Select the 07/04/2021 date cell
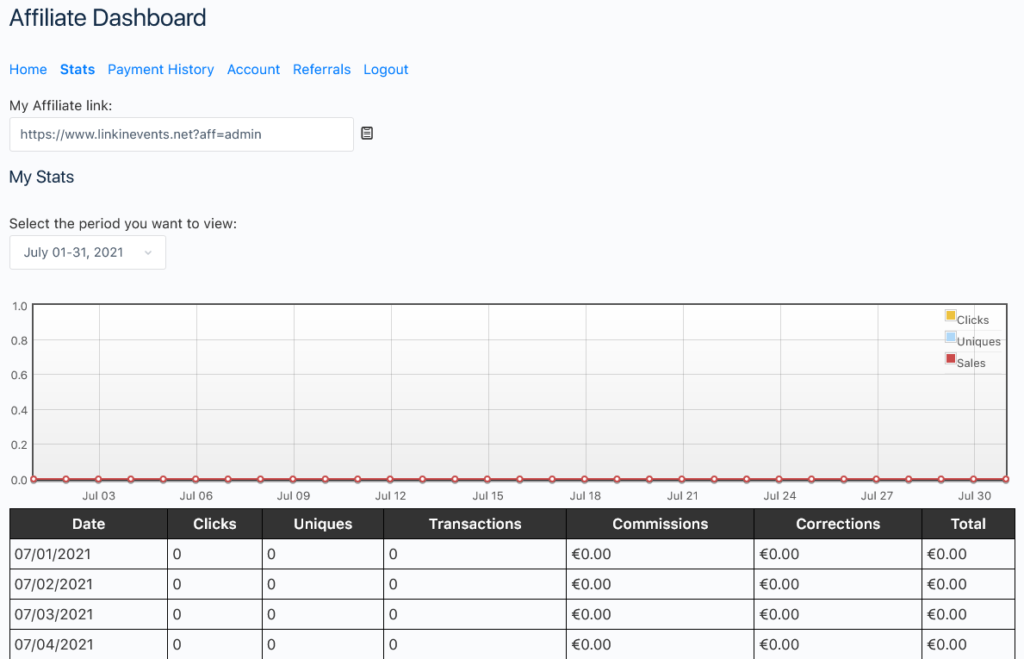1024x659 pixels. click(x=89, y=644)
